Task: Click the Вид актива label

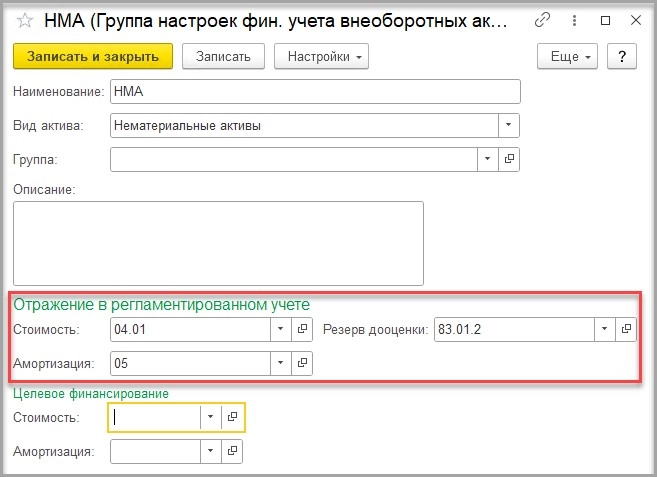Action: (48, 125)
